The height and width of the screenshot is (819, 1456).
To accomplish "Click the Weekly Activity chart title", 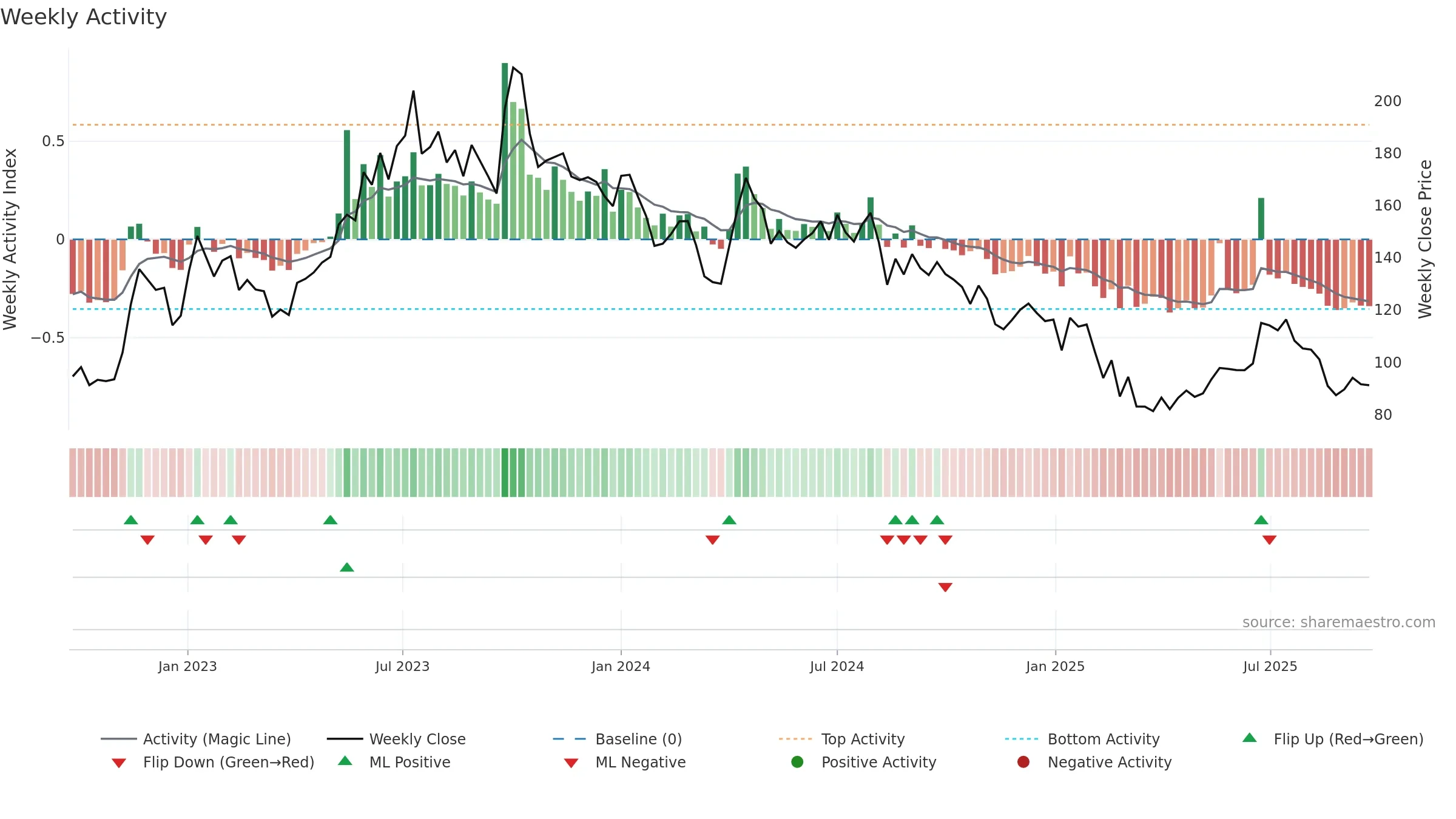I will point(84,17).
